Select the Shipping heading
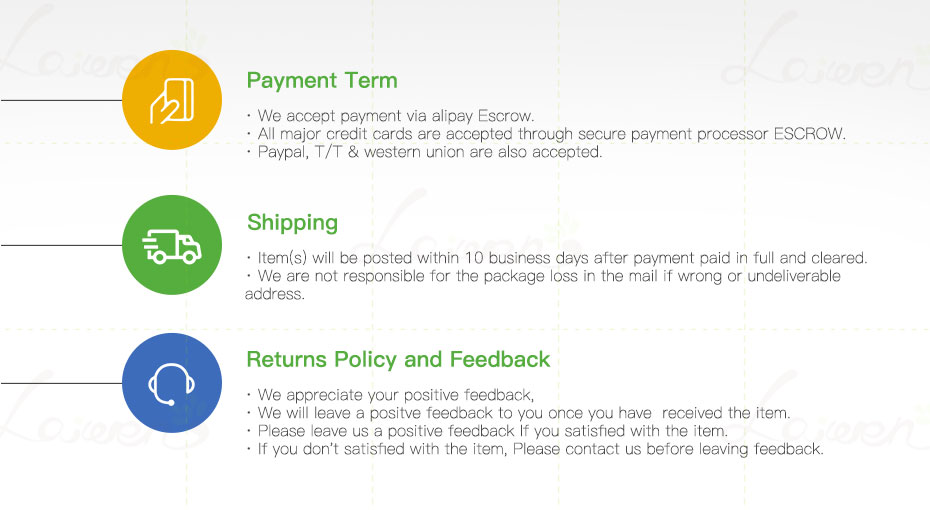Image resolution: width=930 pixels, height=510 pixels. coord(292,222)
